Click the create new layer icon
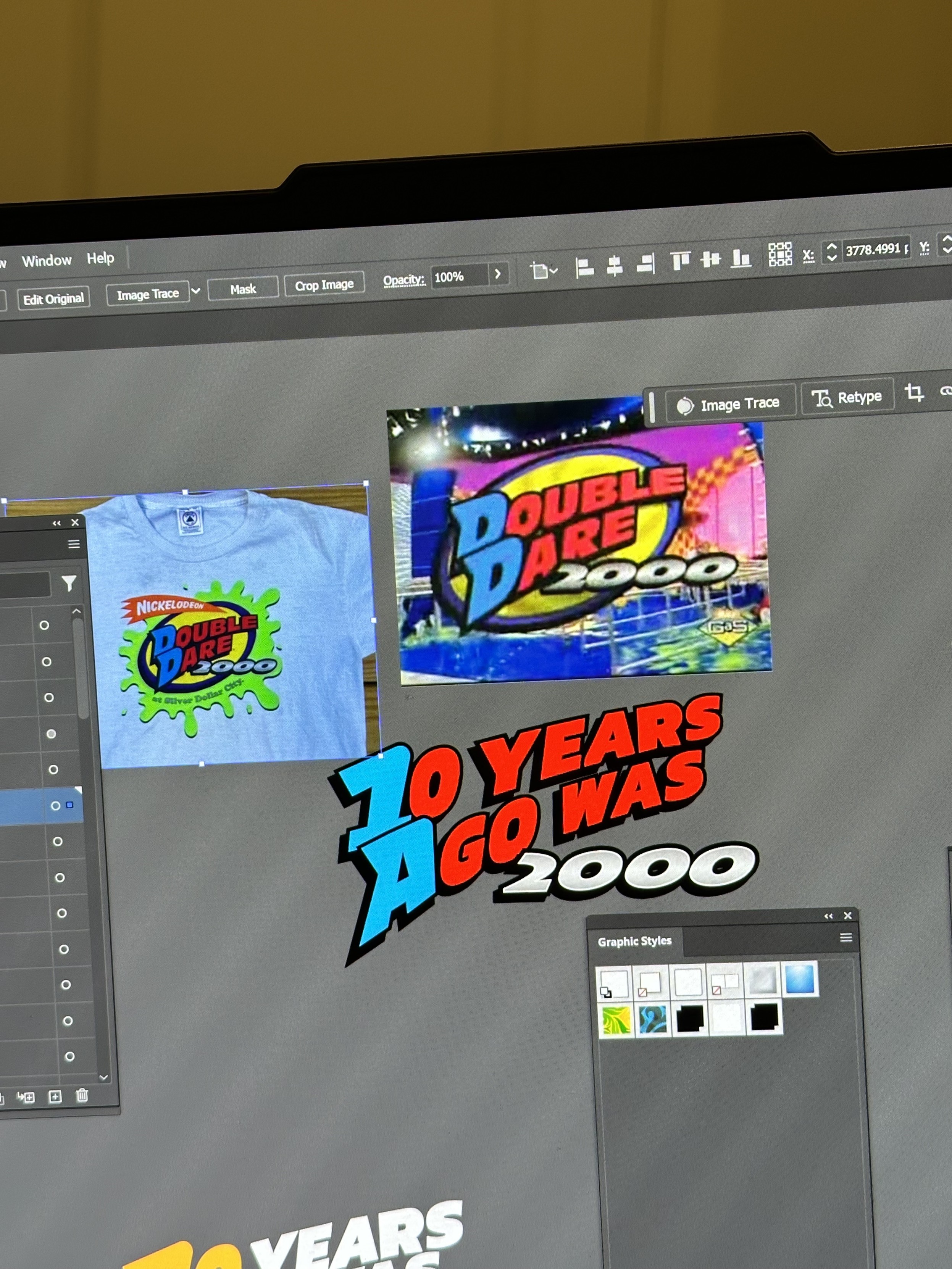 click(55, 1097)
